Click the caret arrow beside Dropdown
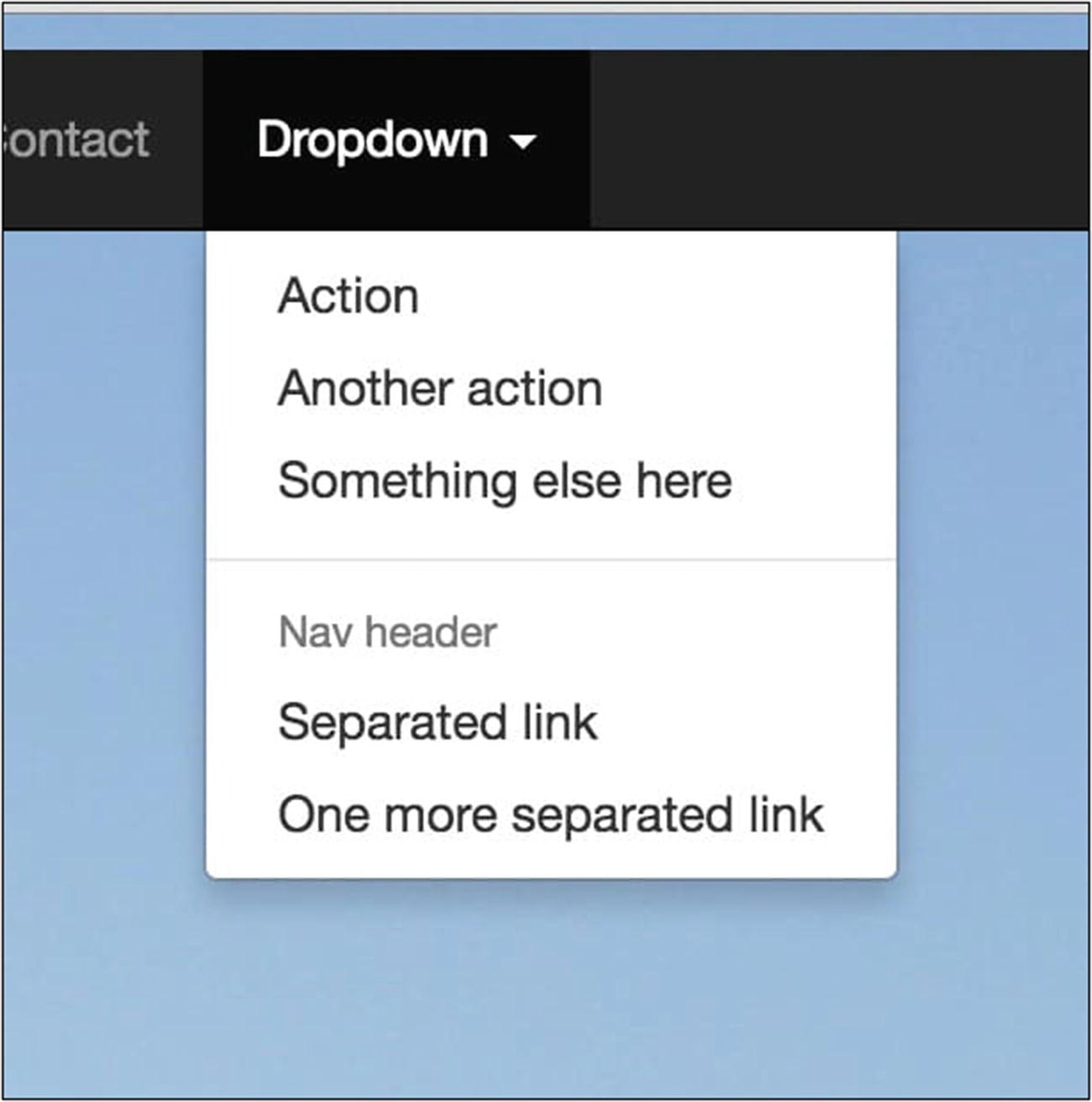The width and height of the screenshot is (1092, 1102). click(523, 141)
